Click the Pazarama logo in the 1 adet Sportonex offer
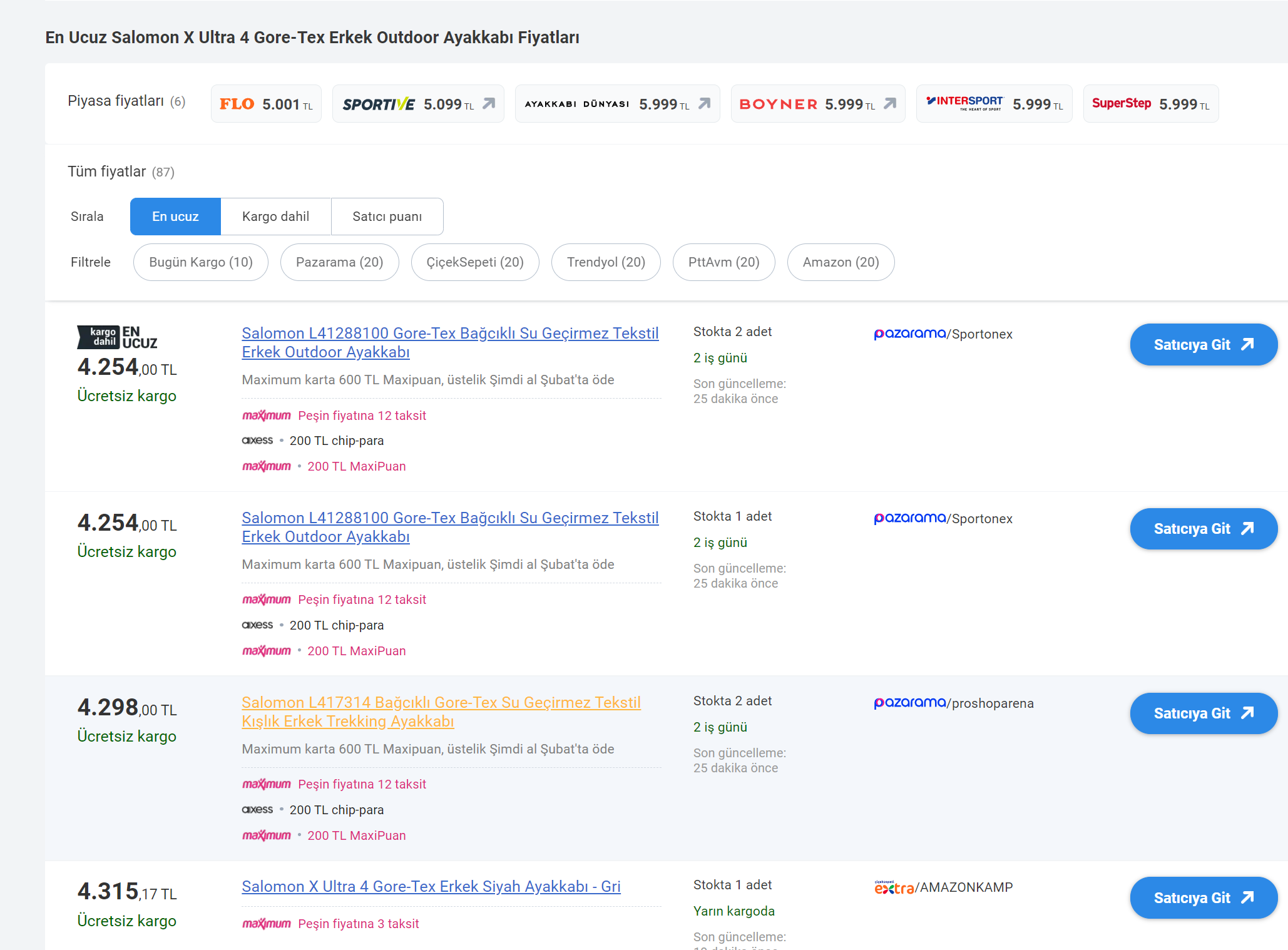The image size is (1288, 950). tap(910, 519)
